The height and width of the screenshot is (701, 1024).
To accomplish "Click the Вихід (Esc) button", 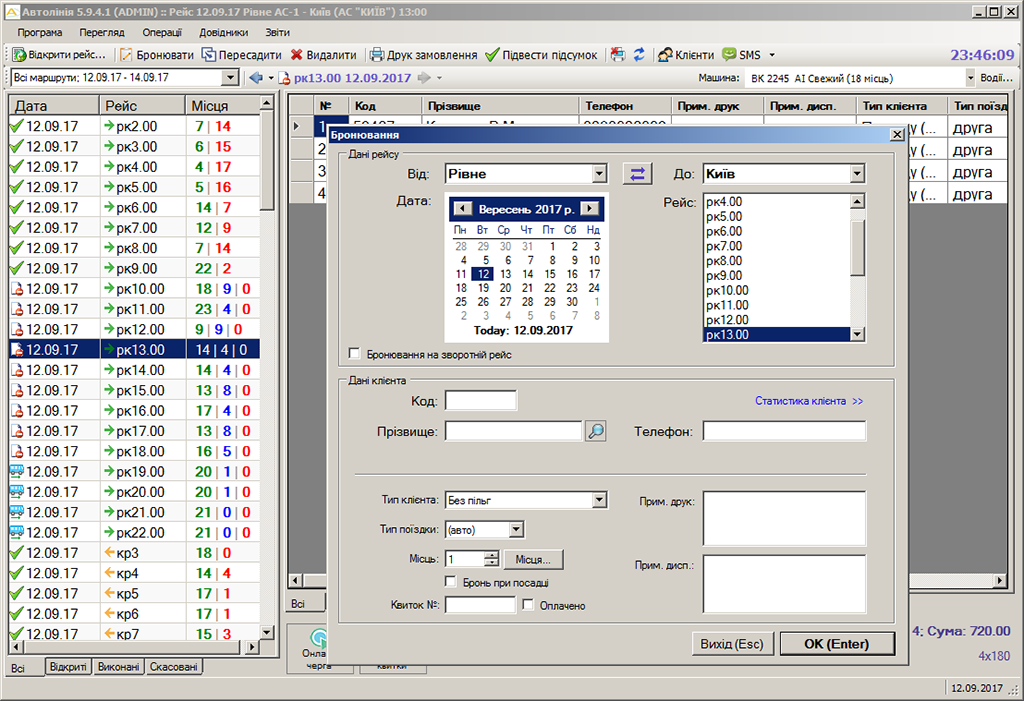I will (732, 644).
